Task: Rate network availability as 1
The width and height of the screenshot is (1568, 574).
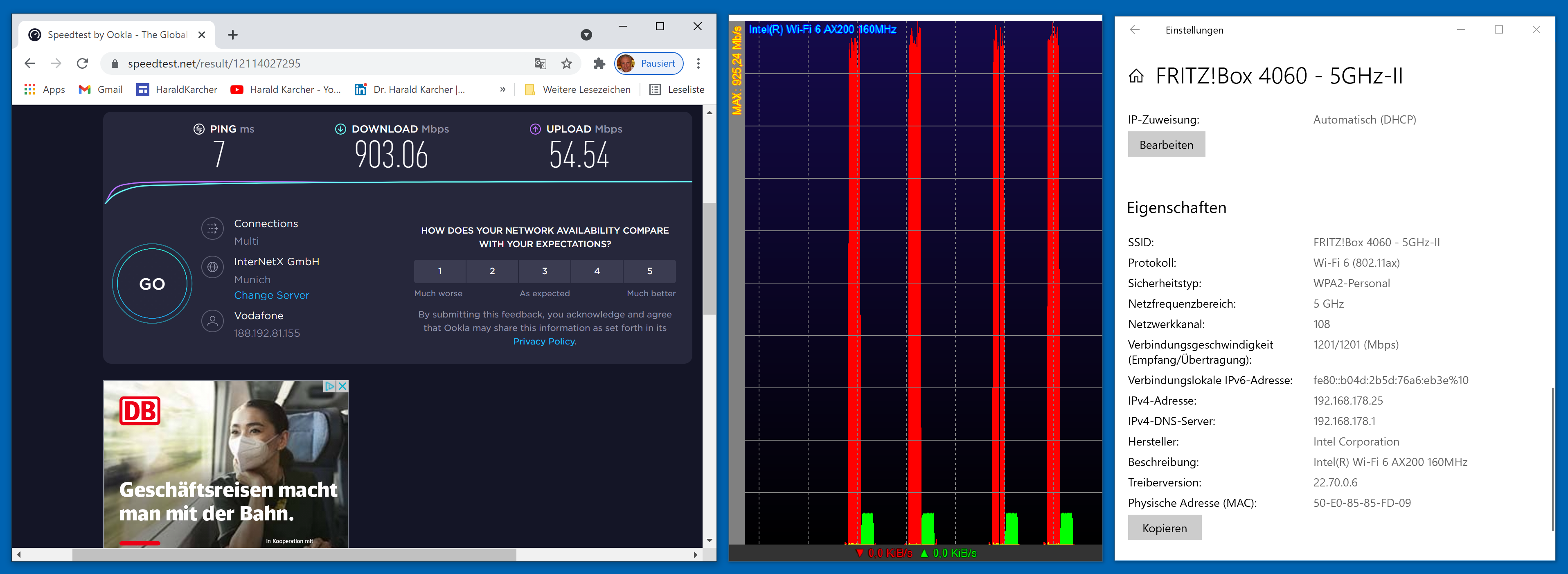Action: (439, 271)
